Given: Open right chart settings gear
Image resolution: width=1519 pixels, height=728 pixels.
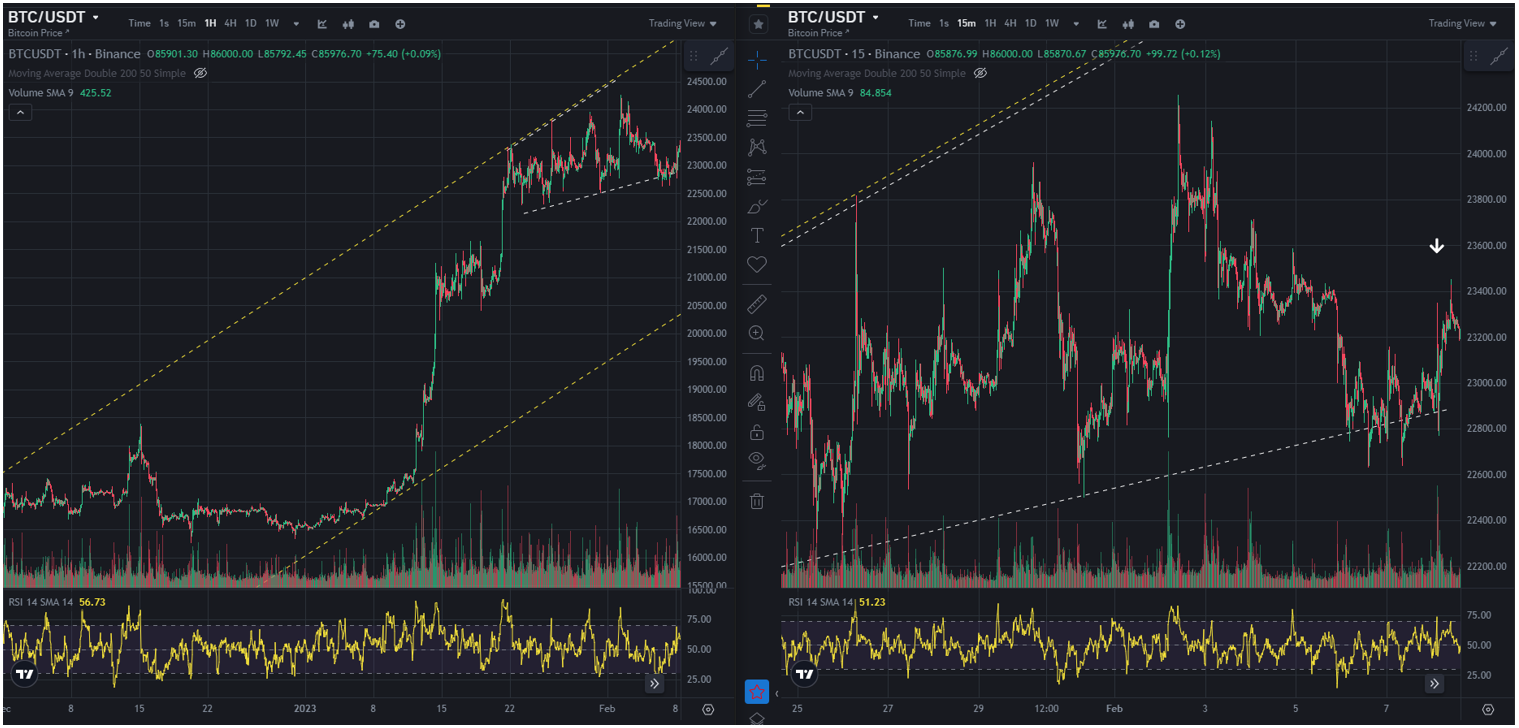Looking at the screenshot, I should (x=1488, y=709).
